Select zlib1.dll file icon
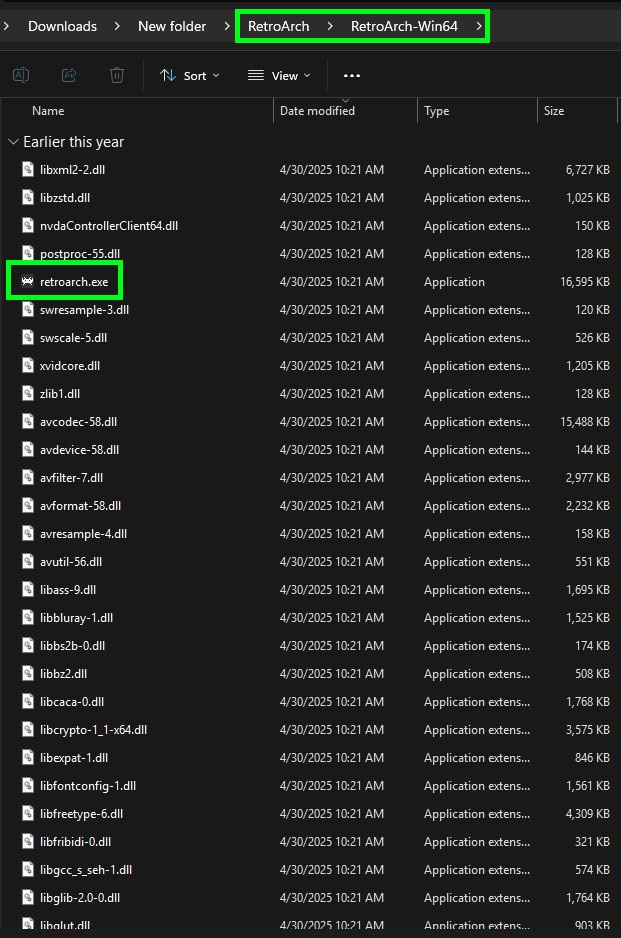This screenshot has height=938, width=621. point(28,394)
